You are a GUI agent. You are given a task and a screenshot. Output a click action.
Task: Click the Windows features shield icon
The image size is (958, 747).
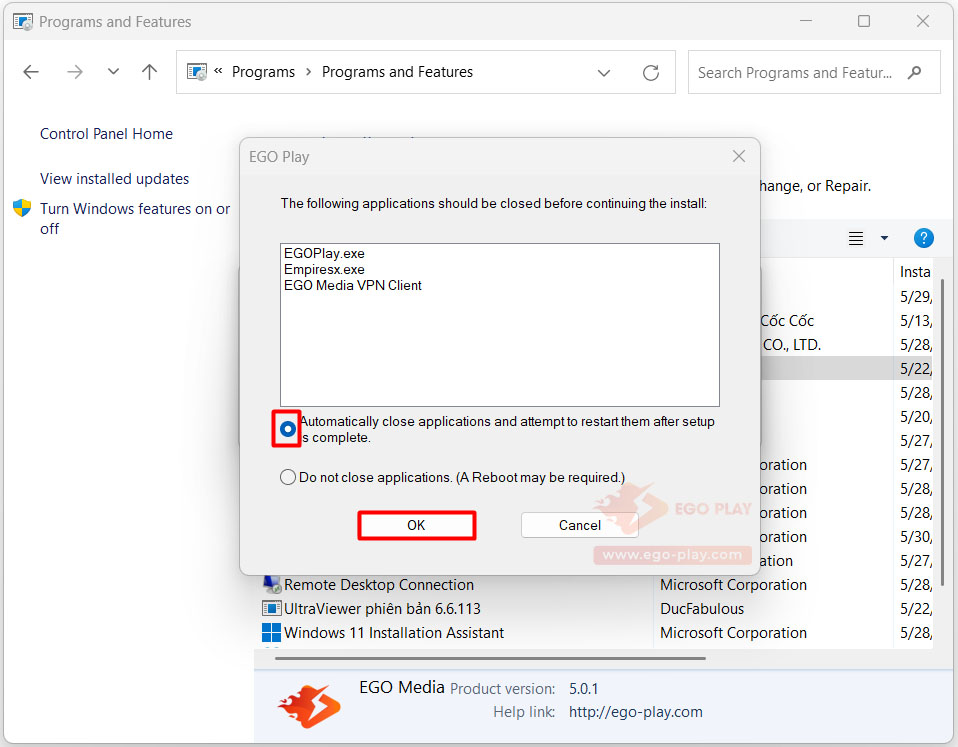click(22, 208)
